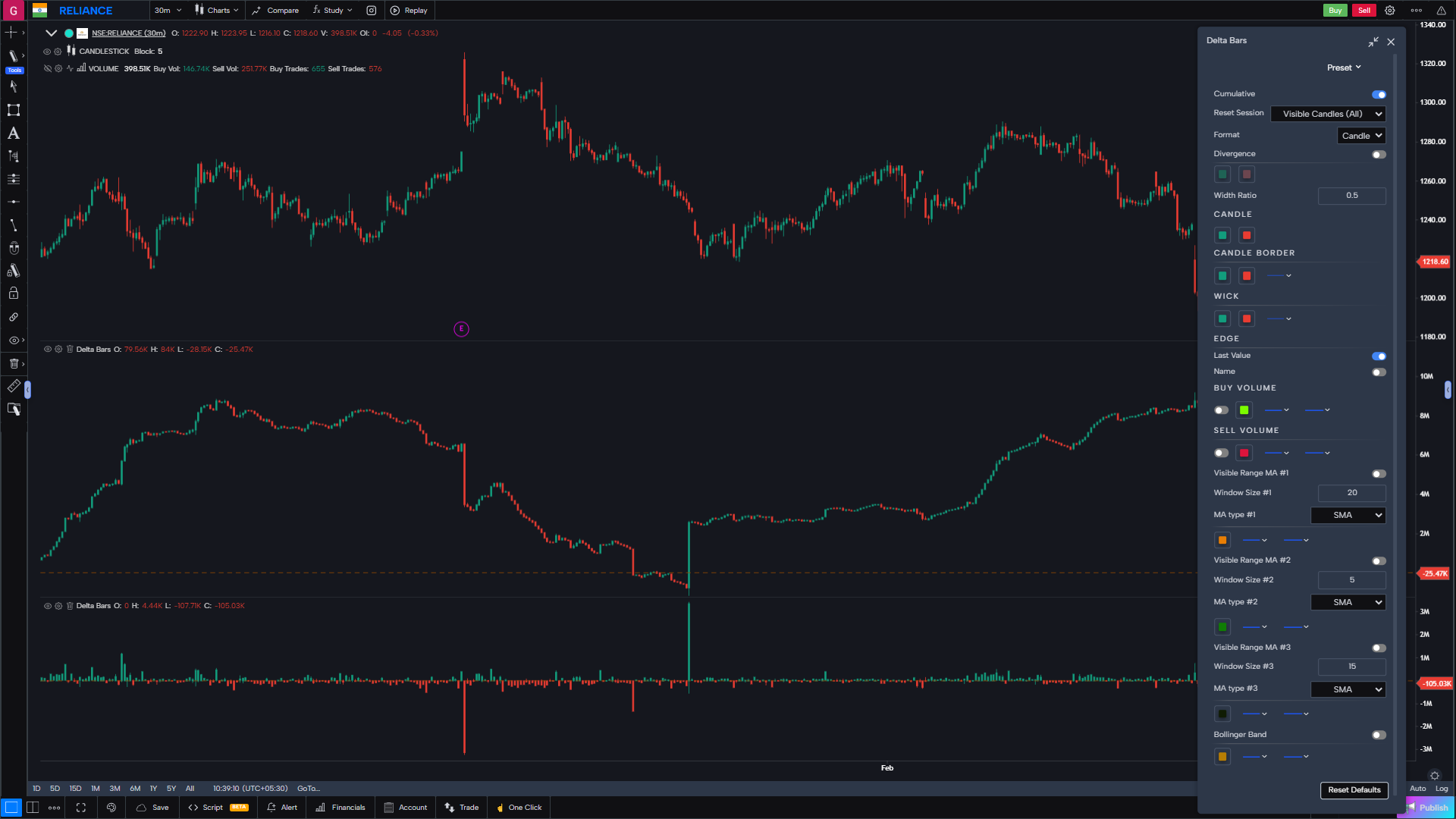Open the Replay playback feature
1456x819 pixels.
click(x=409, y=10)
